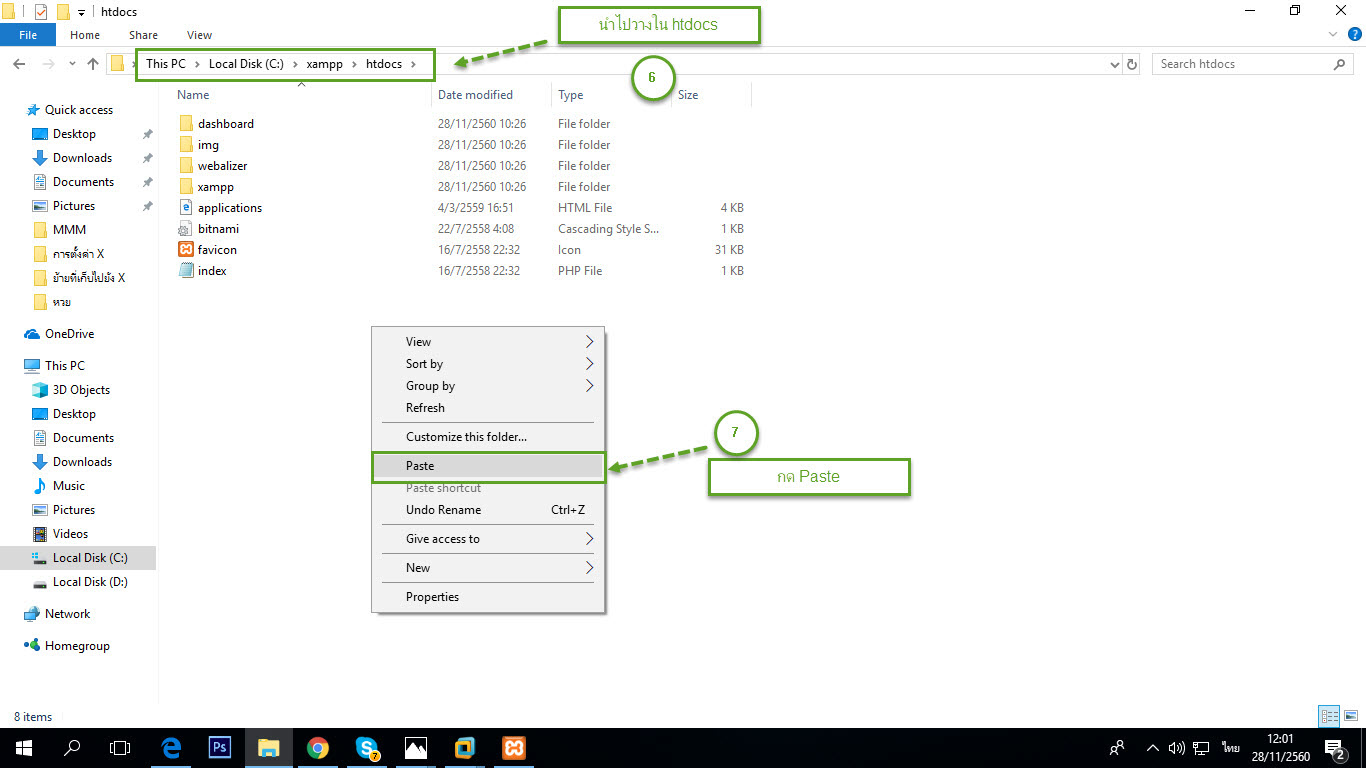Open the Share ribbon tab
Image resolution: width=1366 pixels, height=768 pixels.
(143, 35)
